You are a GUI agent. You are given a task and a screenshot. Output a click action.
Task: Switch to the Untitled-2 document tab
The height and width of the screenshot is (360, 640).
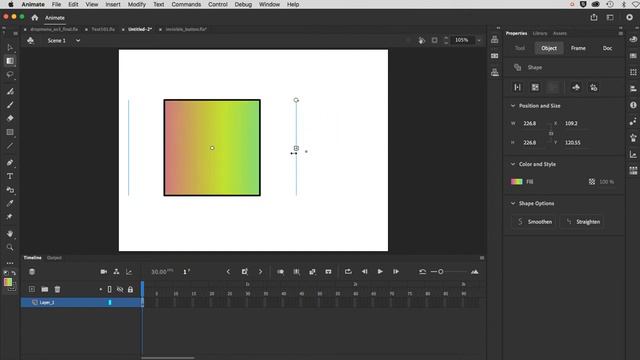[140, 29]
